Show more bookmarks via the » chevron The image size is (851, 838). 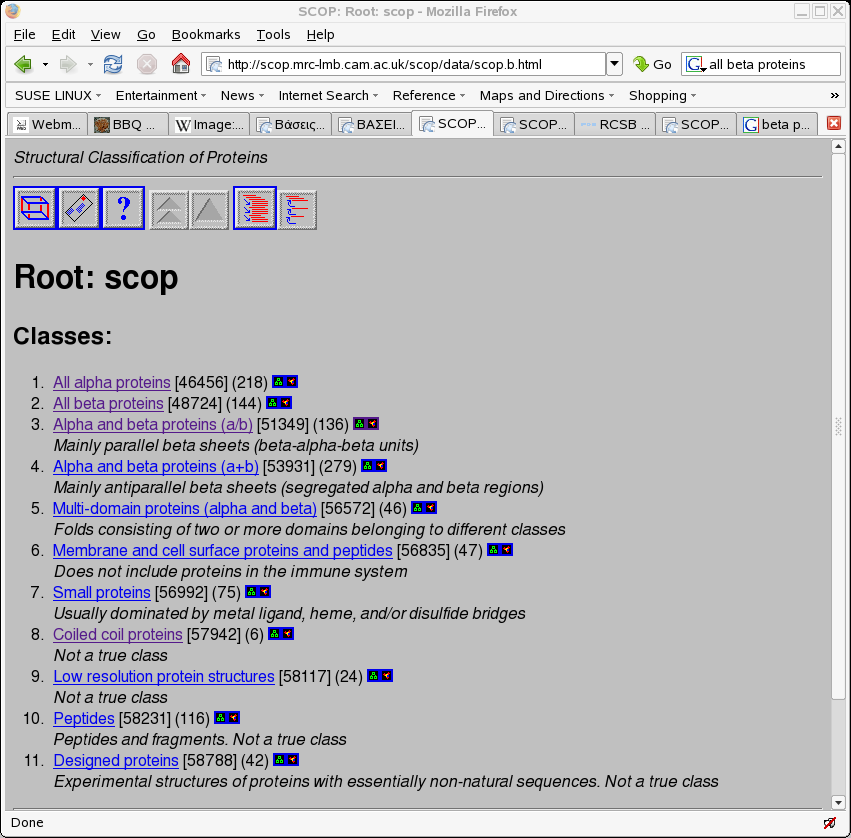click(835, 96)
